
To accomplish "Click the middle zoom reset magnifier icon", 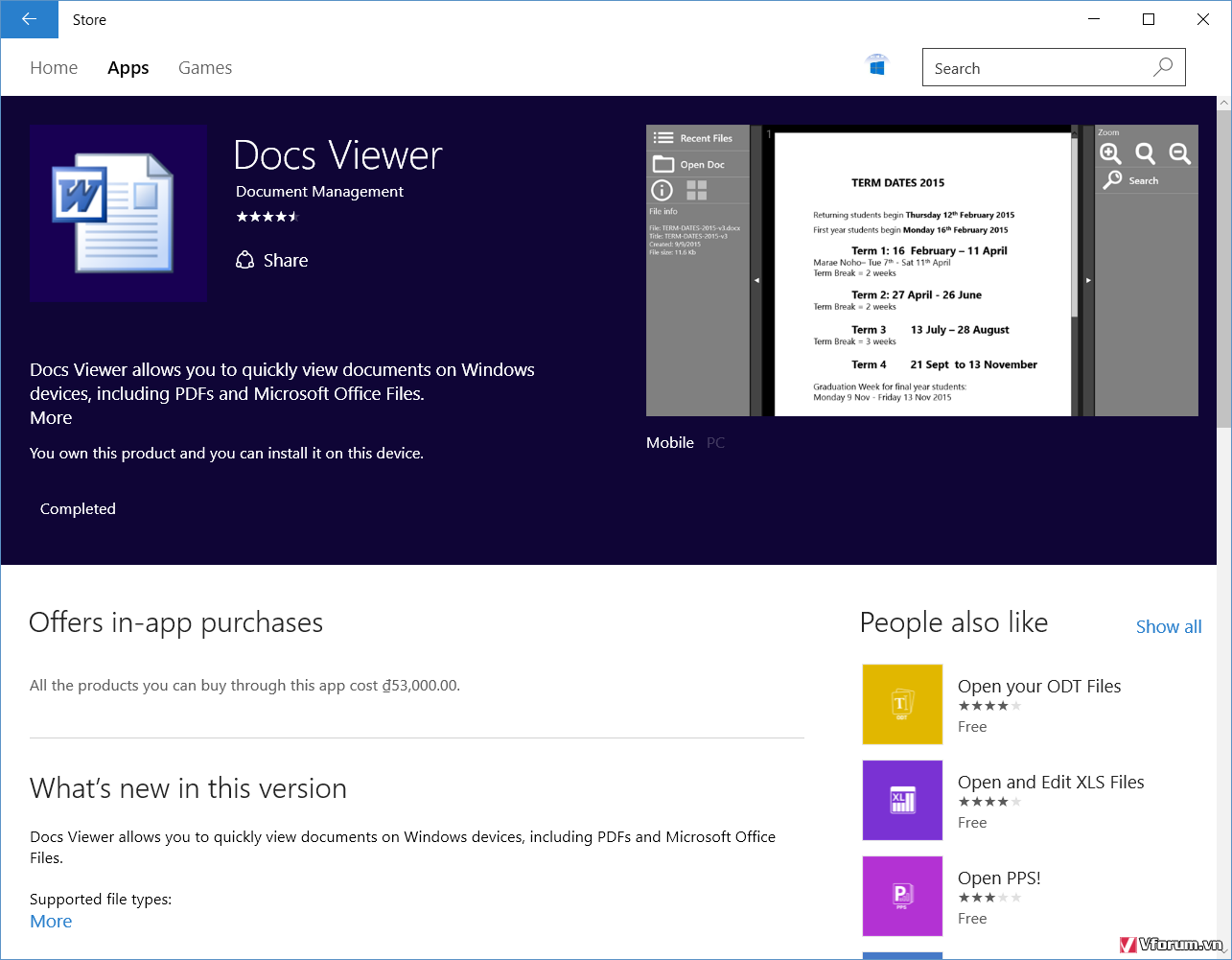I will [1145, 153].
